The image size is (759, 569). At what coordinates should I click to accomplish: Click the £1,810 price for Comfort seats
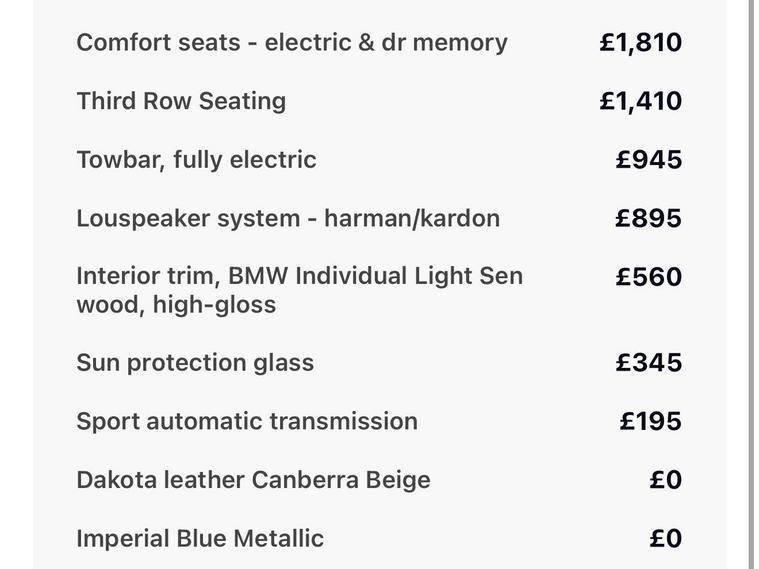tap(640, 43)
